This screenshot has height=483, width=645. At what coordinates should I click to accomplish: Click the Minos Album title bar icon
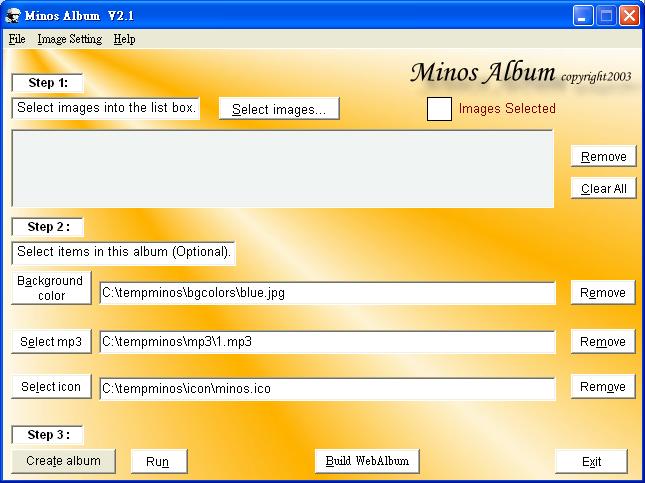point(12,16)
